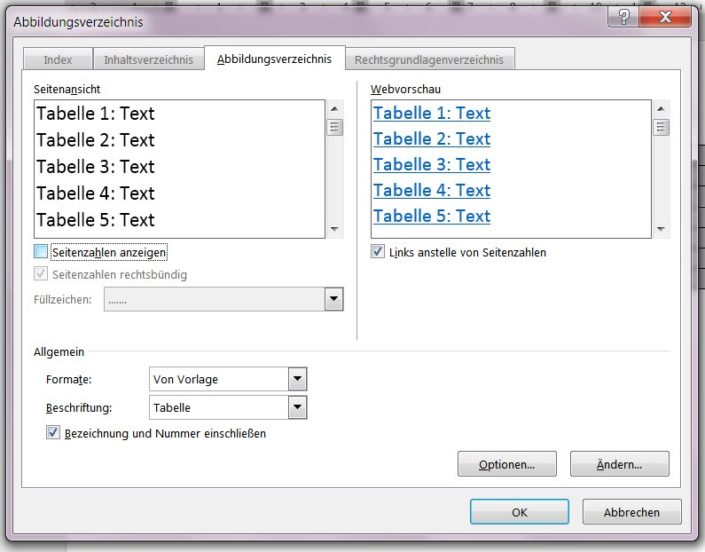Uncheck Links anstelle von Seitenzahlen
The width and height of the screenshot is (705, 552).
[x=378, y=251]
